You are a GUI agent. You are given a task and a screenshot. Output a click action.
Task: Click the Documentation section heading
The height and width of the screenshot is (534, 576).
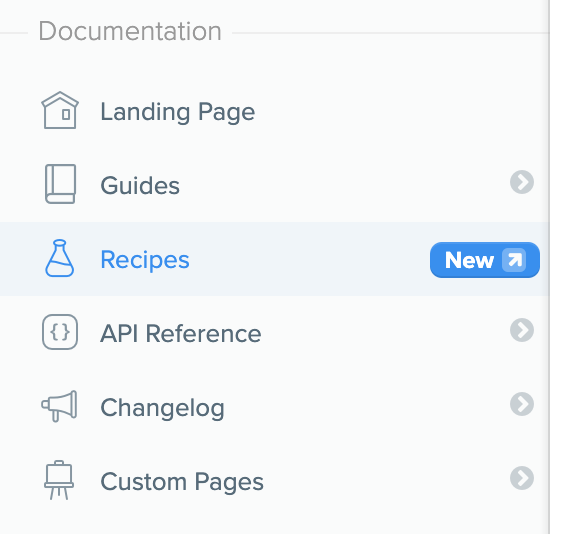pos(130,31)
